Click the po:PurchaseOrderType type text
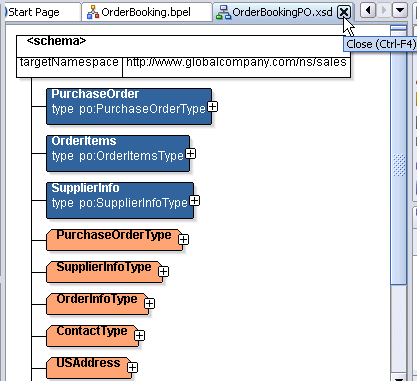The height and width of the screenshot is (381, 417). [142, 109]
